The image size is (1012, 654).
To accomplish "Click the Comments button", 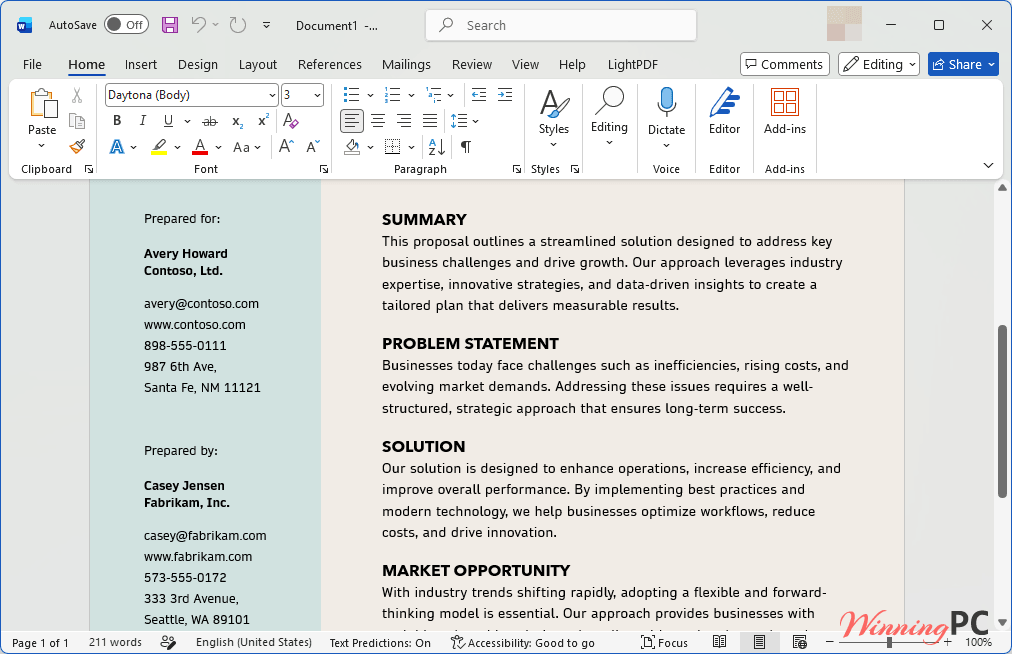I will [785, 64].
